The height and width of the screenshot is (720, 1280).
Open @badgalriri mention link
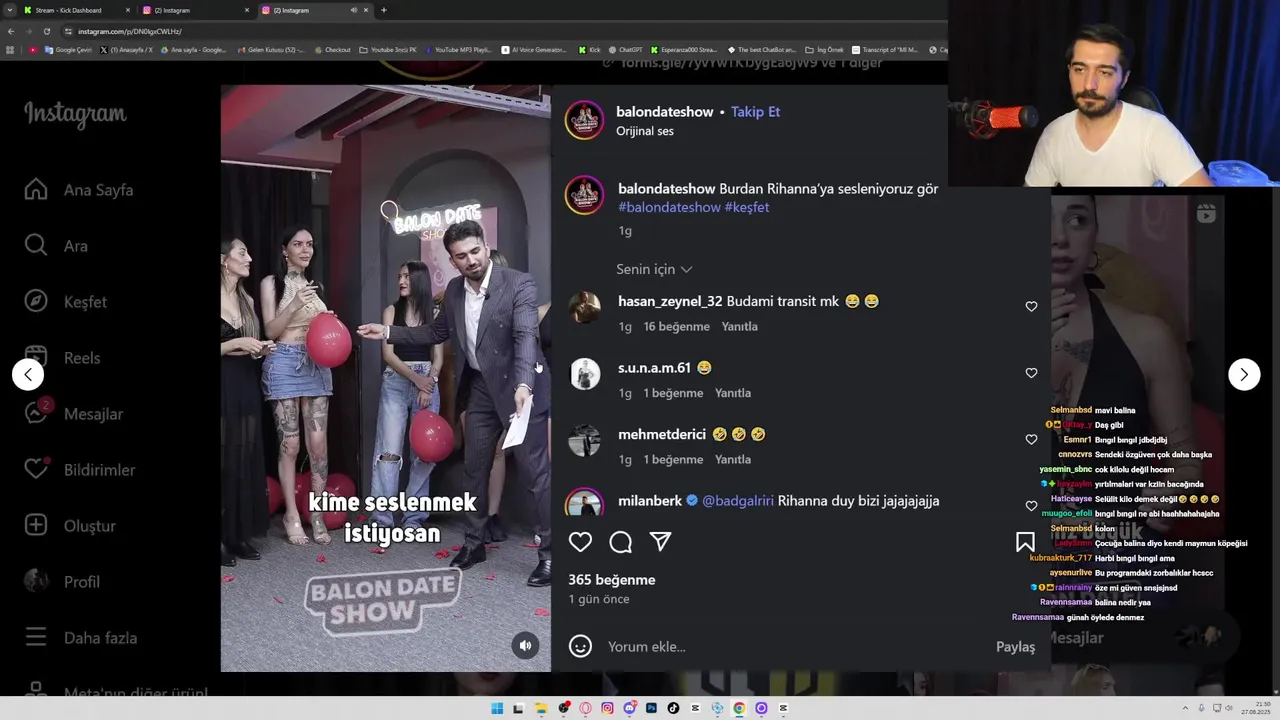pos(738,501)
